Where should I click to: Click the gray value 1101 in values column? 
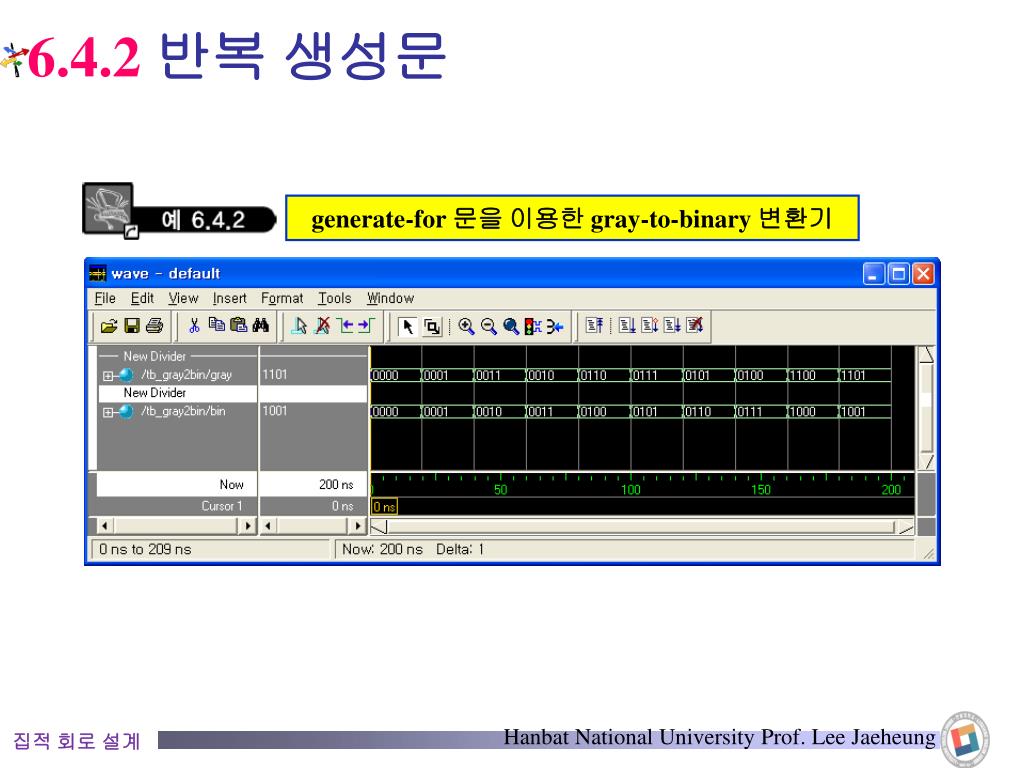click(275, 374)
